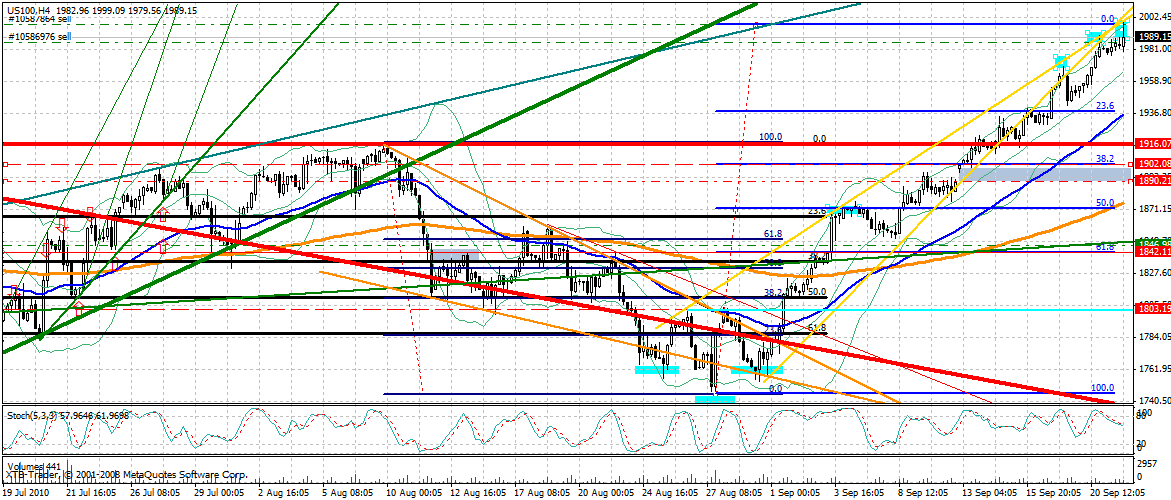The image size is (1171, 500).
Task: Click the 100.0 Fibonacci label on thick red line
Action: point(770,137)
